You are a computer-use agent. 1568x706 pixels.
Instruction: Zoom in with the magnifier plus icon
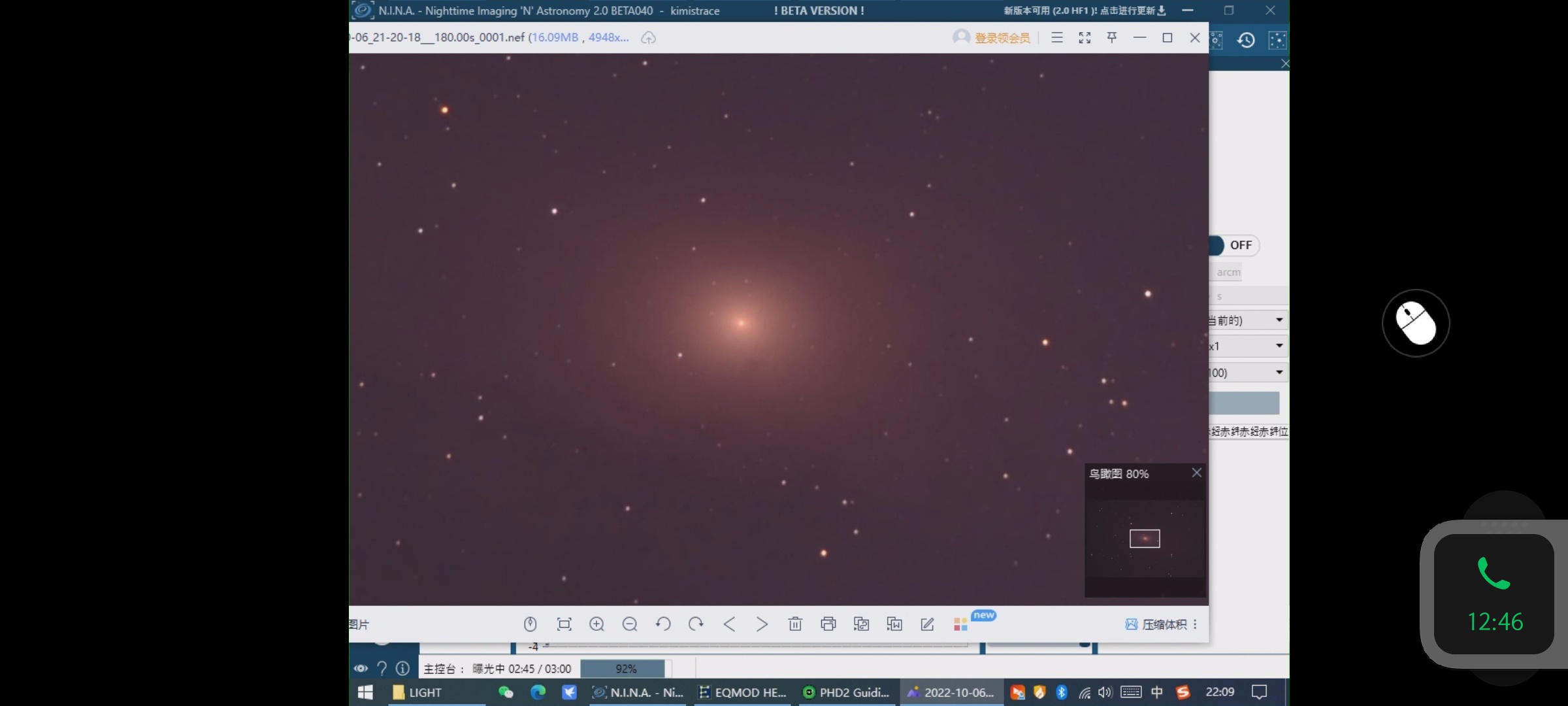click(x=596, y=624)
